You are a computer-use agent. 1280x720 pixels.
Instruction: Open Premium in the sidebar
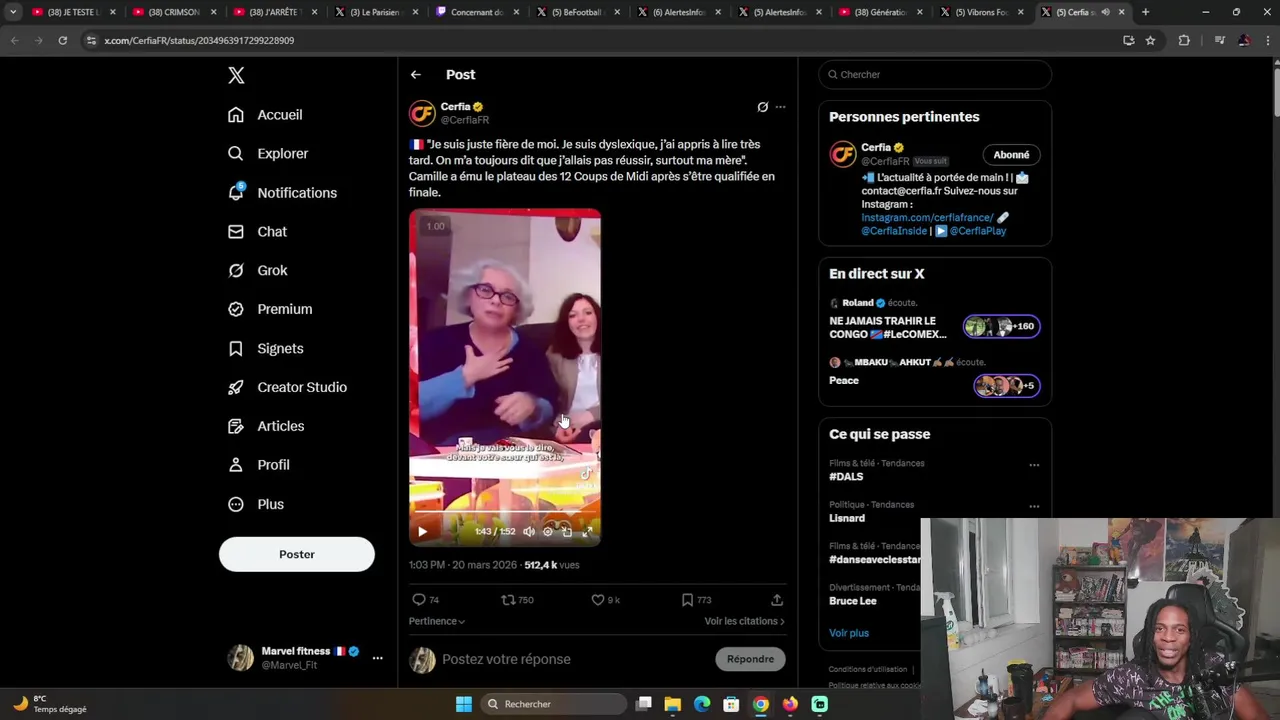270,309
